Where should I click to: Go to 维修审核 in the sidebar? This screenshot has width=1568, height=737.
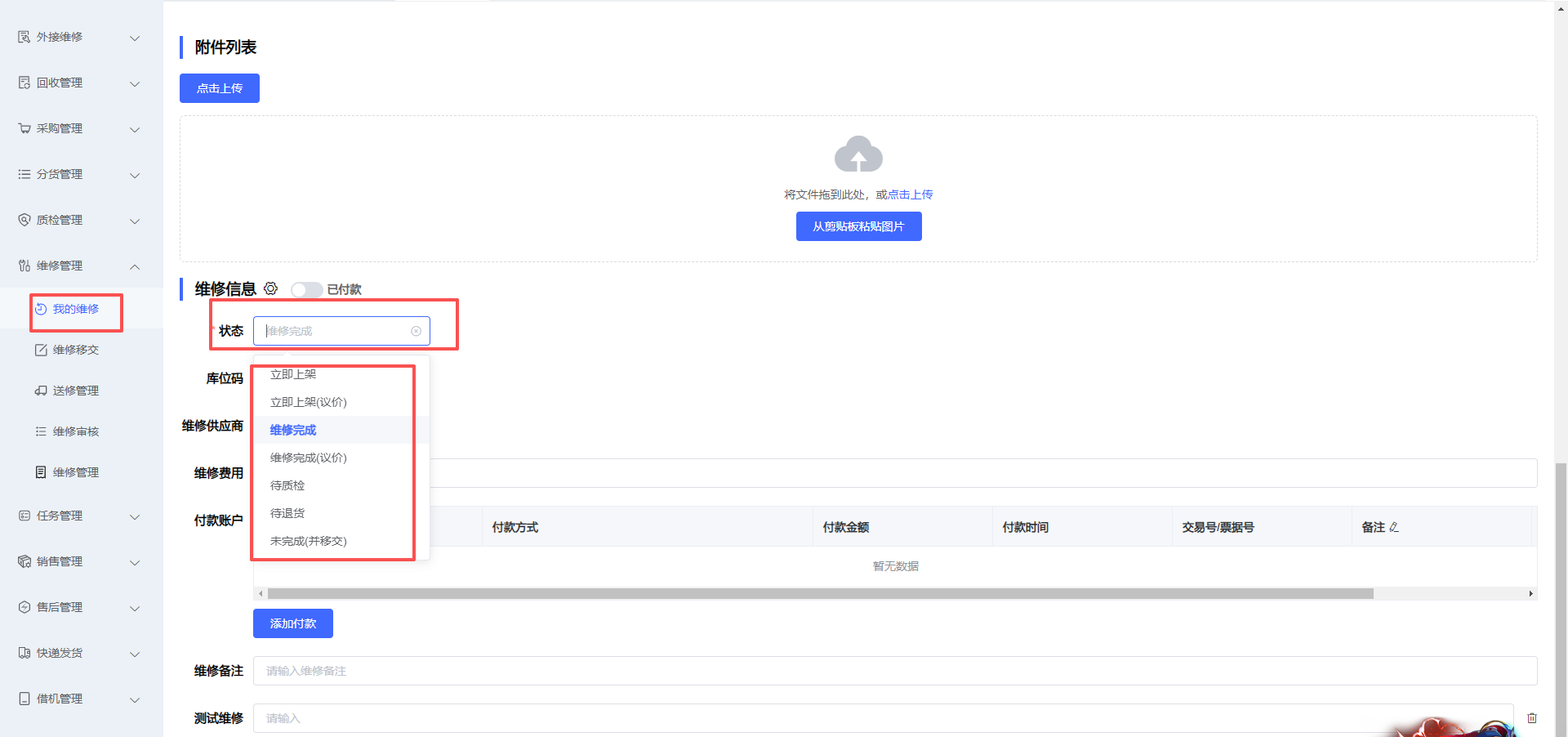[x=75, y=431]
